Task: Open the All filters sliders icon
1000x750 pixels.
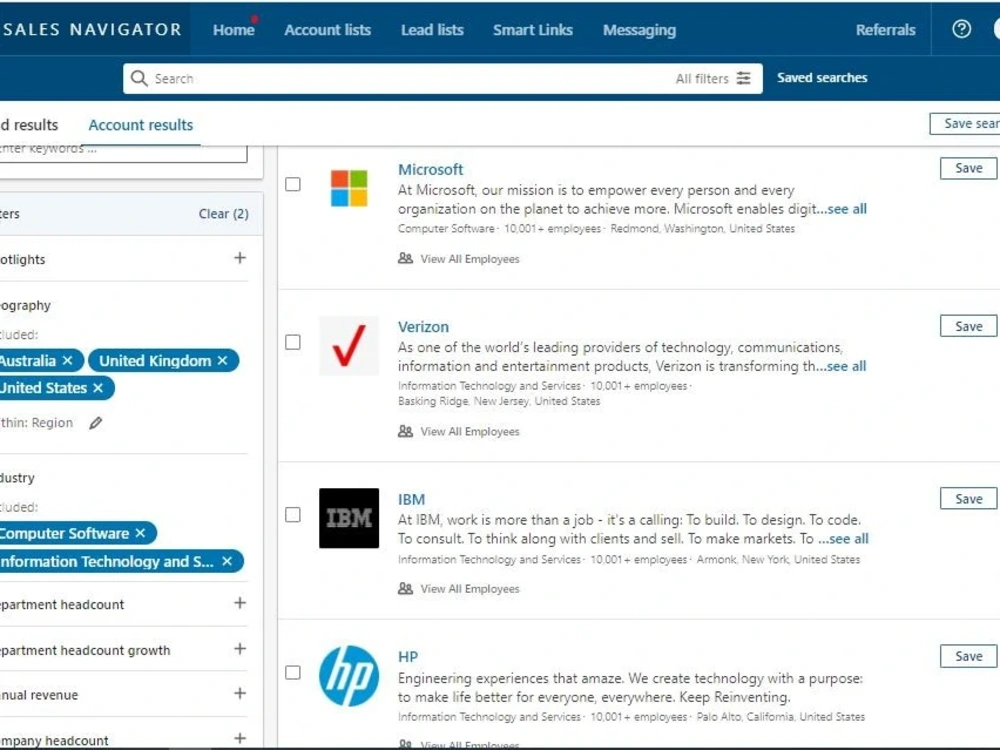Action: [x=743, y=78]
